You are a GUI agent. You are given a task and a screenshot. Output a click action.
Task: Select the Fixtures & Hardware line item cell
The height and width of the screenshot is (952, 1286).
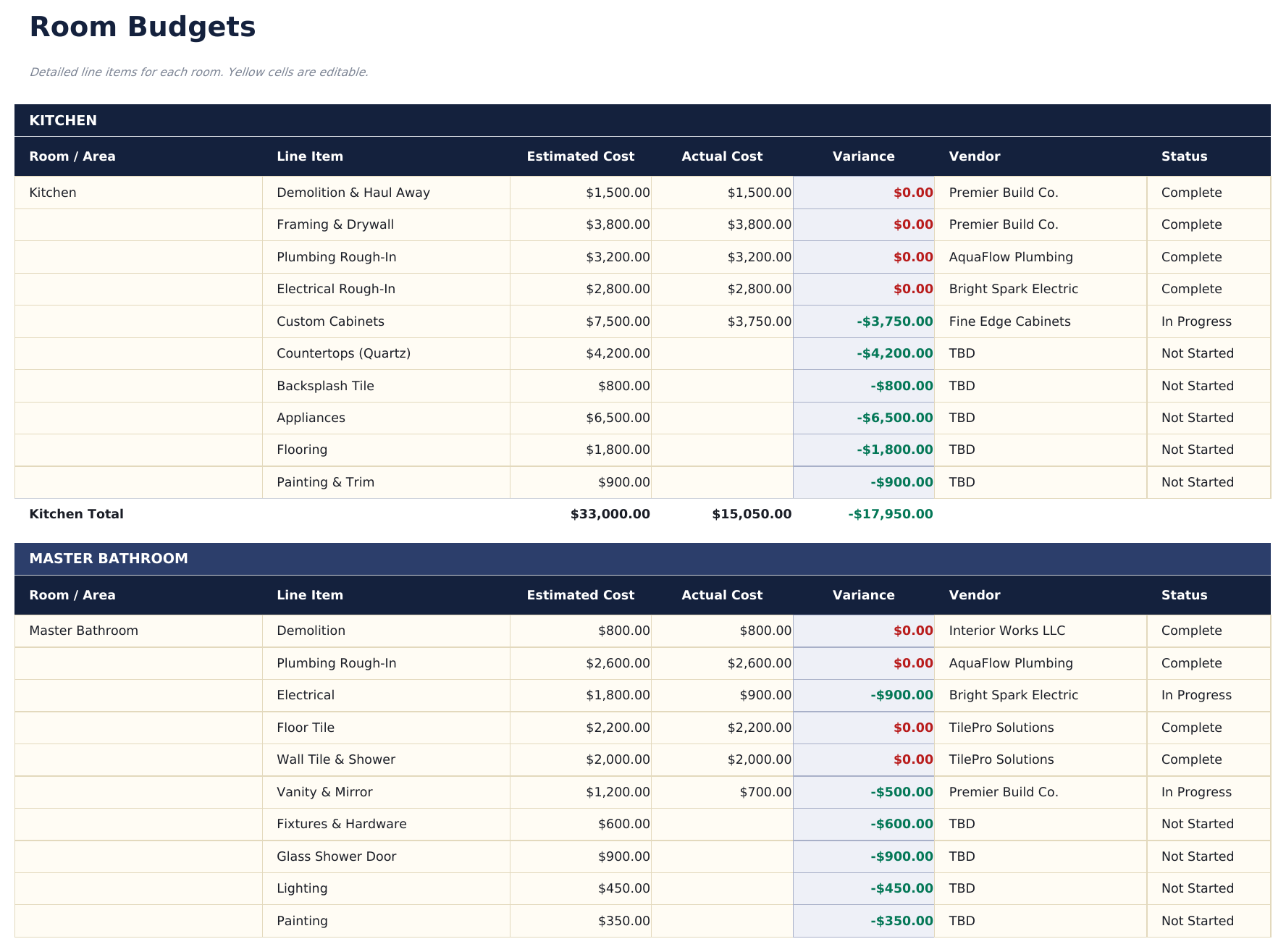(x=385, y=824)
